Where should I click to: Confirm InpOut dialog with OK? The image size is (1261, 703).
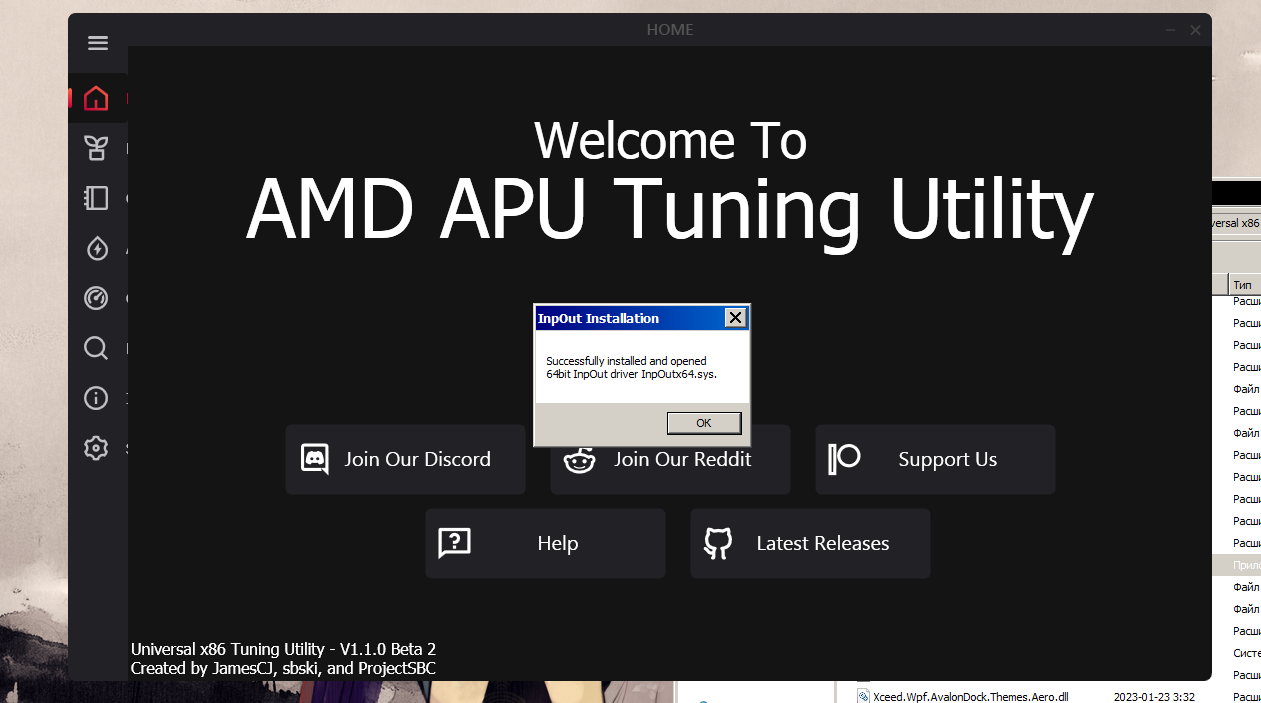704,423
